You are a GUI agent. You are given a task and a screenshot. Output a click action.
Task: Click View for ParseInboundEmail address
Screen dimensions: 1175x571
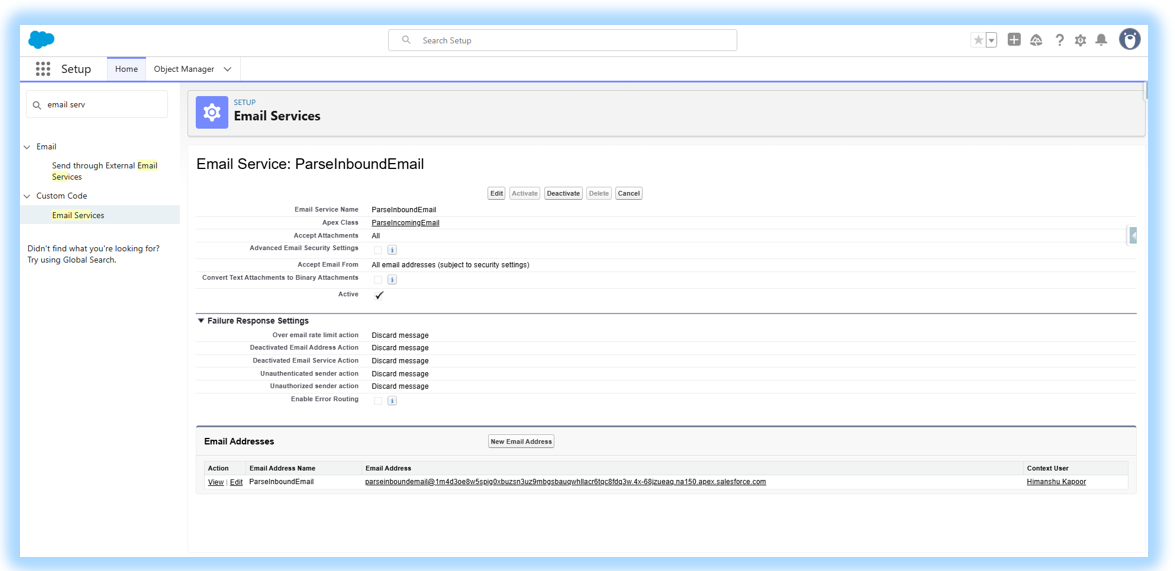pyautogui.click(x=215, y=482)
